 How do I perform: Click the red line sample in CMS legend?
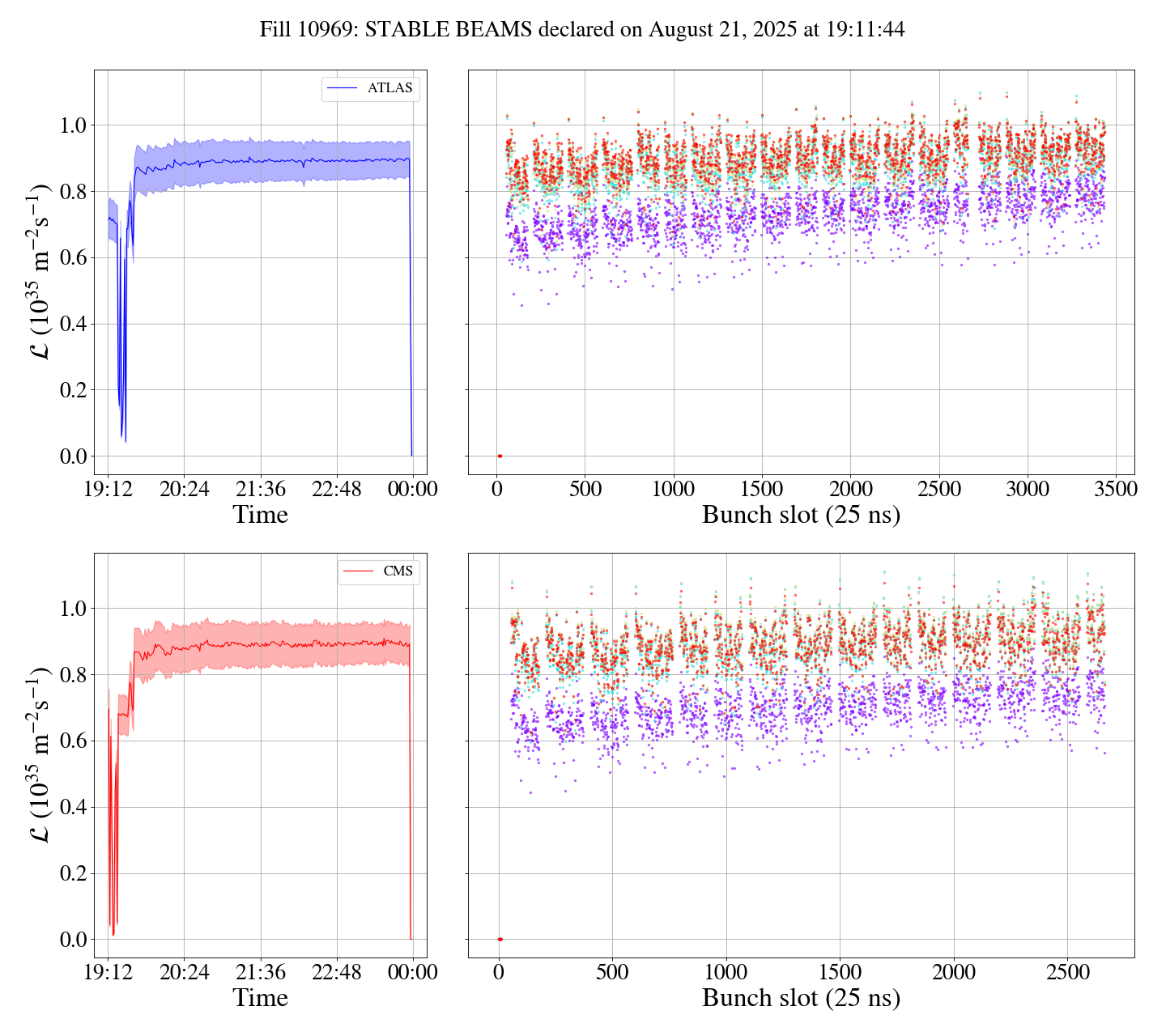[x=358, y=571]
